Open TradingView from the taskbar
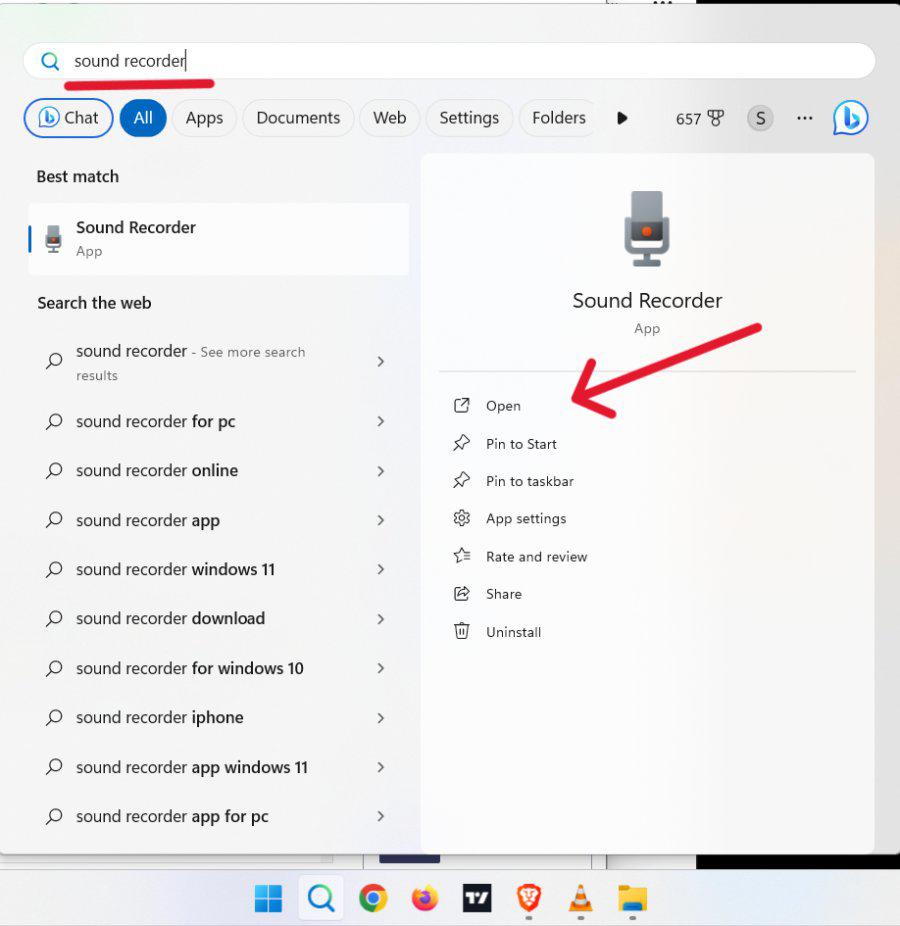This screenshot has width=900, height=926. pyautogui.click(x=477, y=898)
